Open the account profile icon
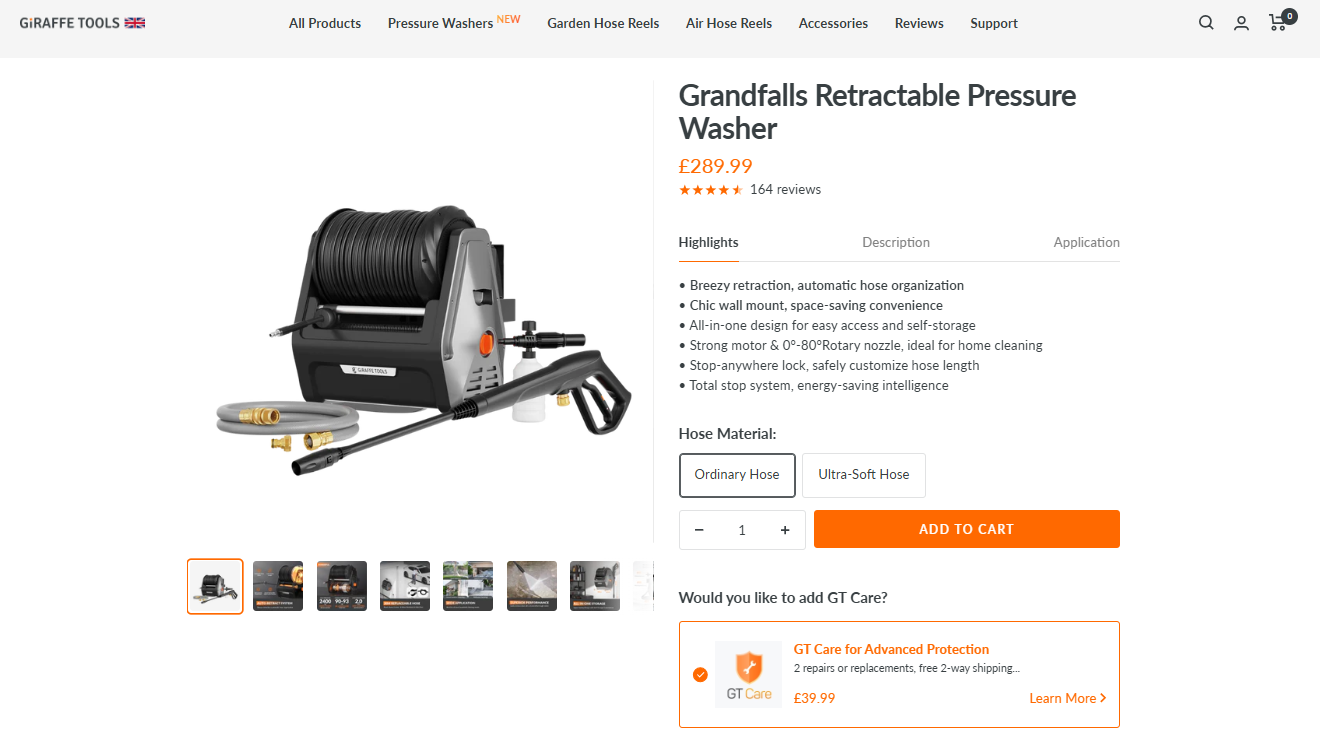 (1241, 23)
